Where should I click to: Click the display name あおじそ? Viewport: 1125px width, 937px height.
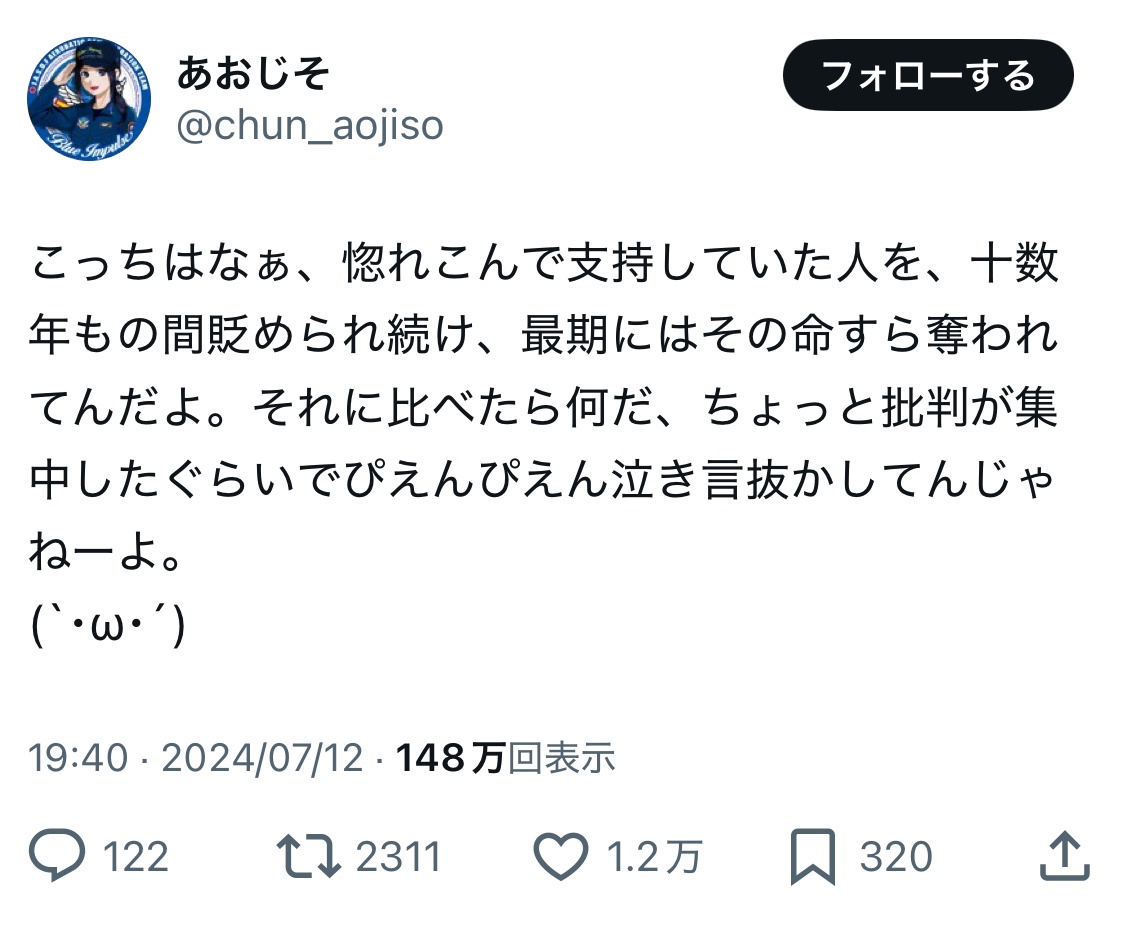(x=252, y=74)
